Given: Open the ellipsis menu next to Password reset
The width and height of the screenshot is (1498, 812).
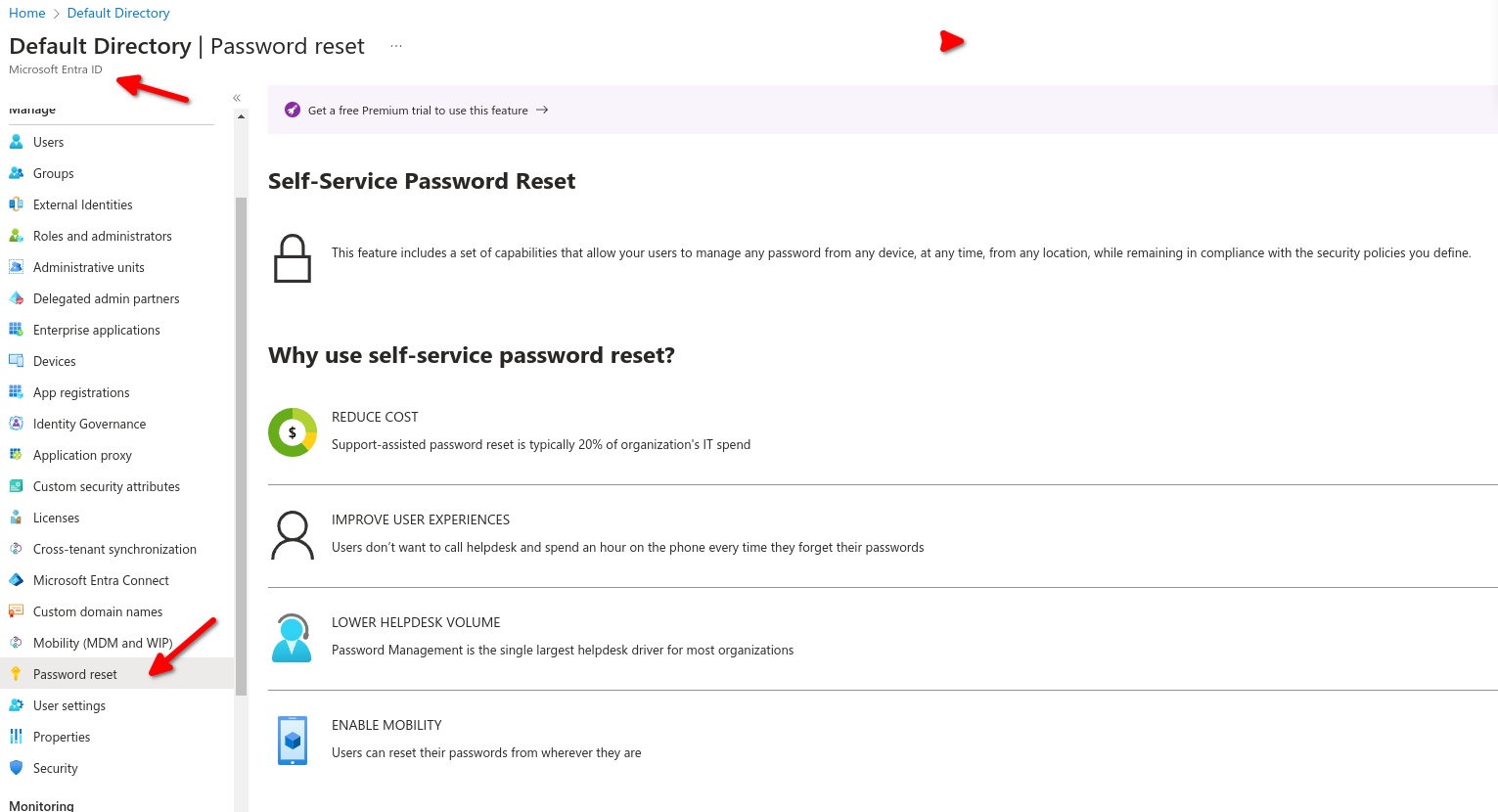Looking at the screenshot, I should tap(396, 46).
